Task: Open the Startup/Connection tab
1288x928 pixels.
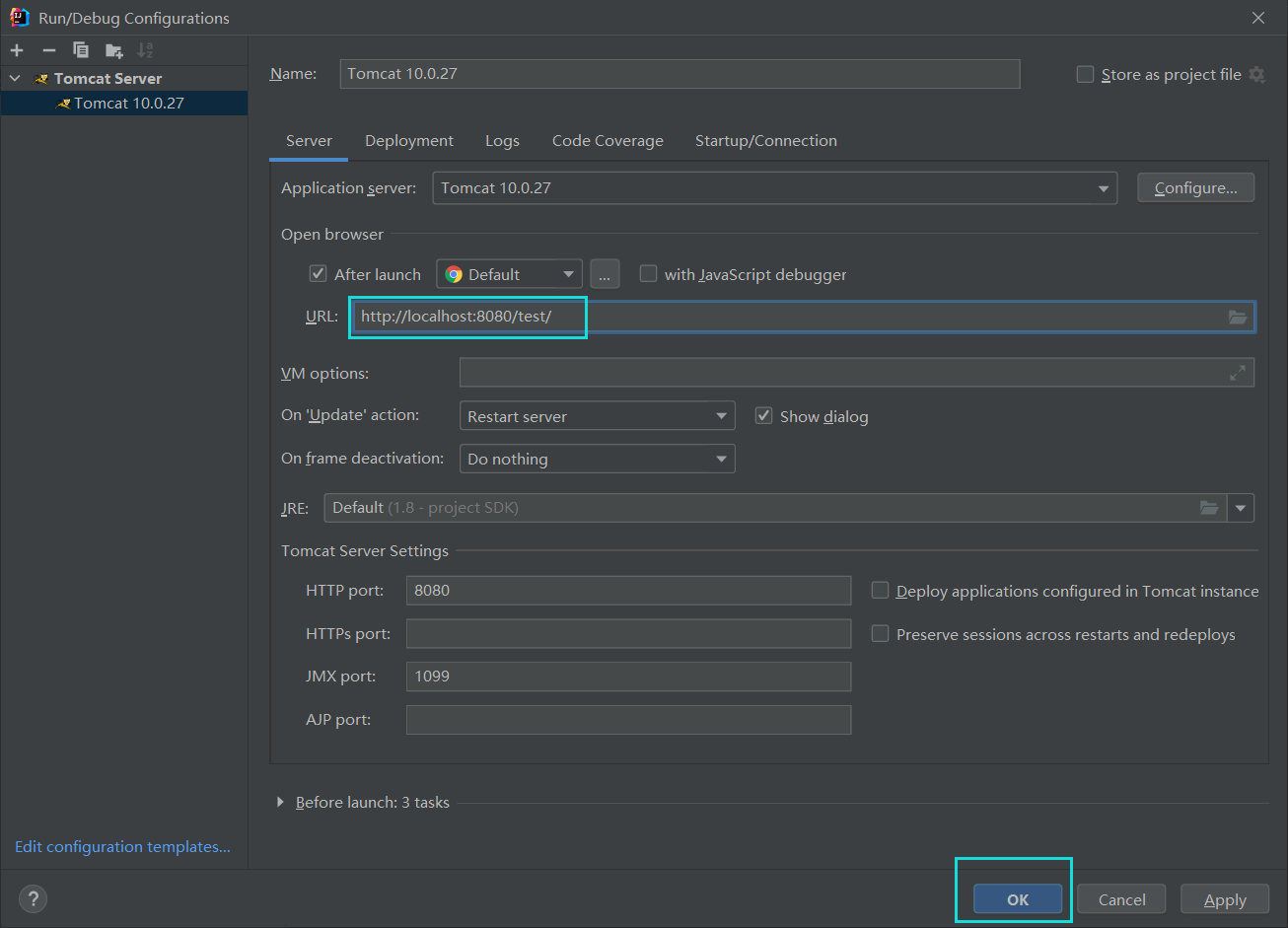Action: click(766, 141)
